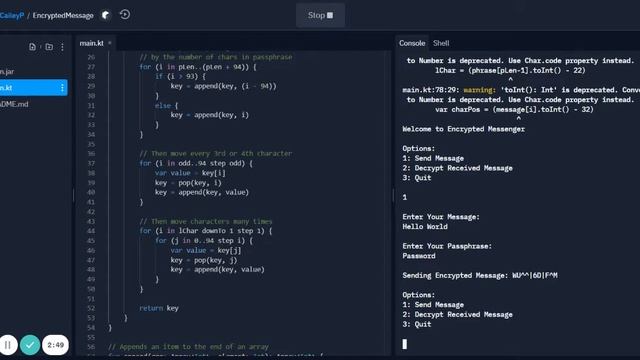Close the main.kt tab

click(110, 43)
